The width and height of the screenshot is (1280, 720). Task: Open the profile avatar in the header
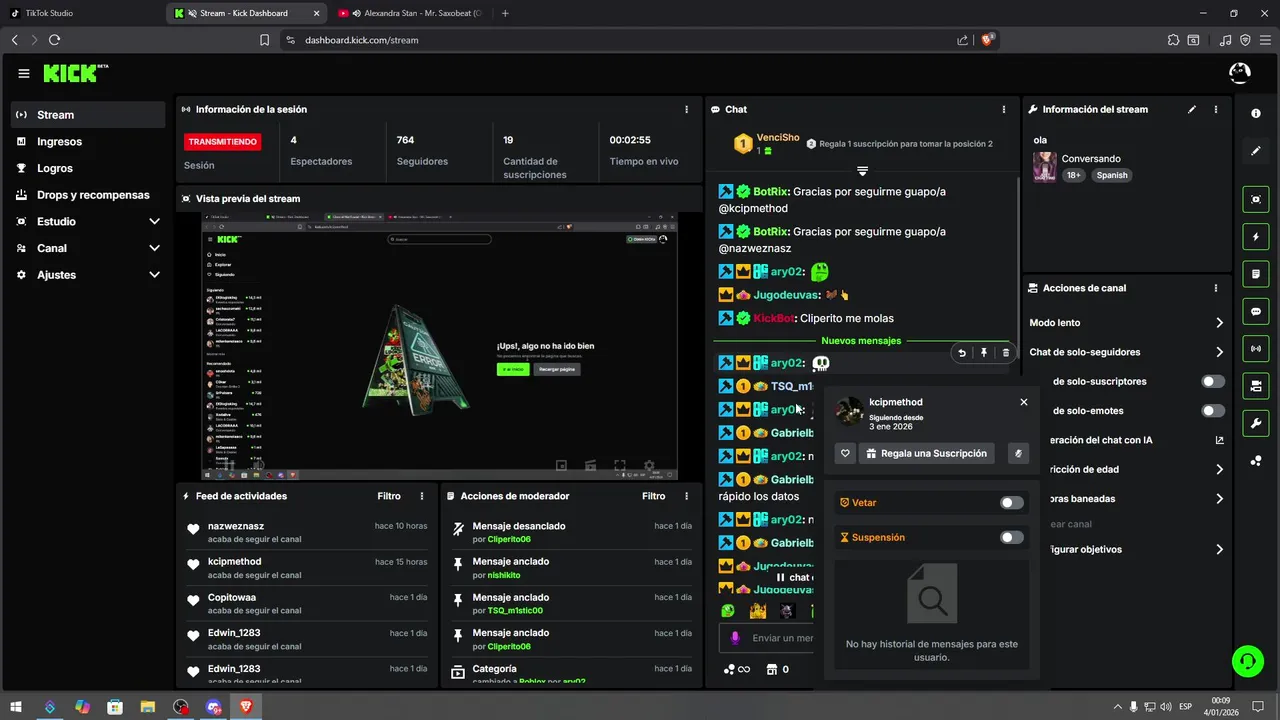click(x=1239, y=73)
